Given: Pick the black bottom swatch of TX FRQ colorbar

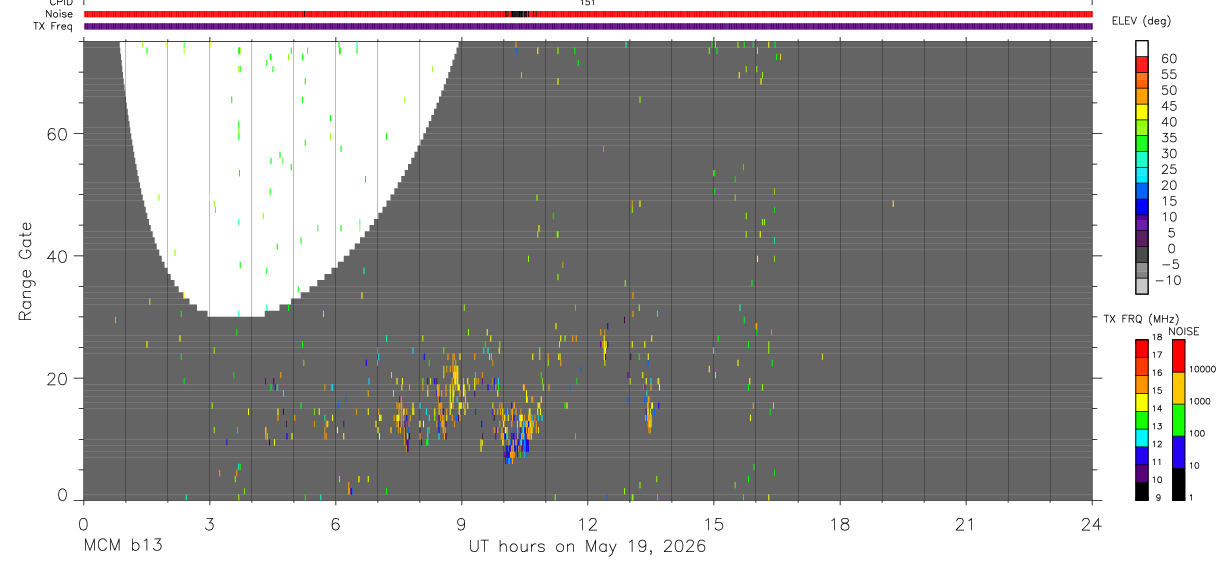Looking at the screenshot, I should click(1142, 491).
